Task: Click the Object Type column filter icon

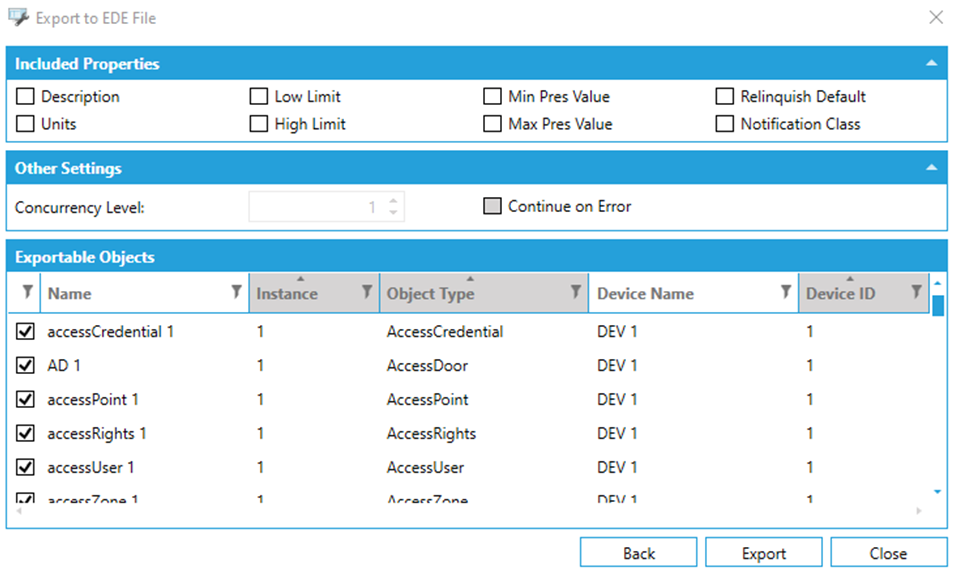Action: (576, 292)
